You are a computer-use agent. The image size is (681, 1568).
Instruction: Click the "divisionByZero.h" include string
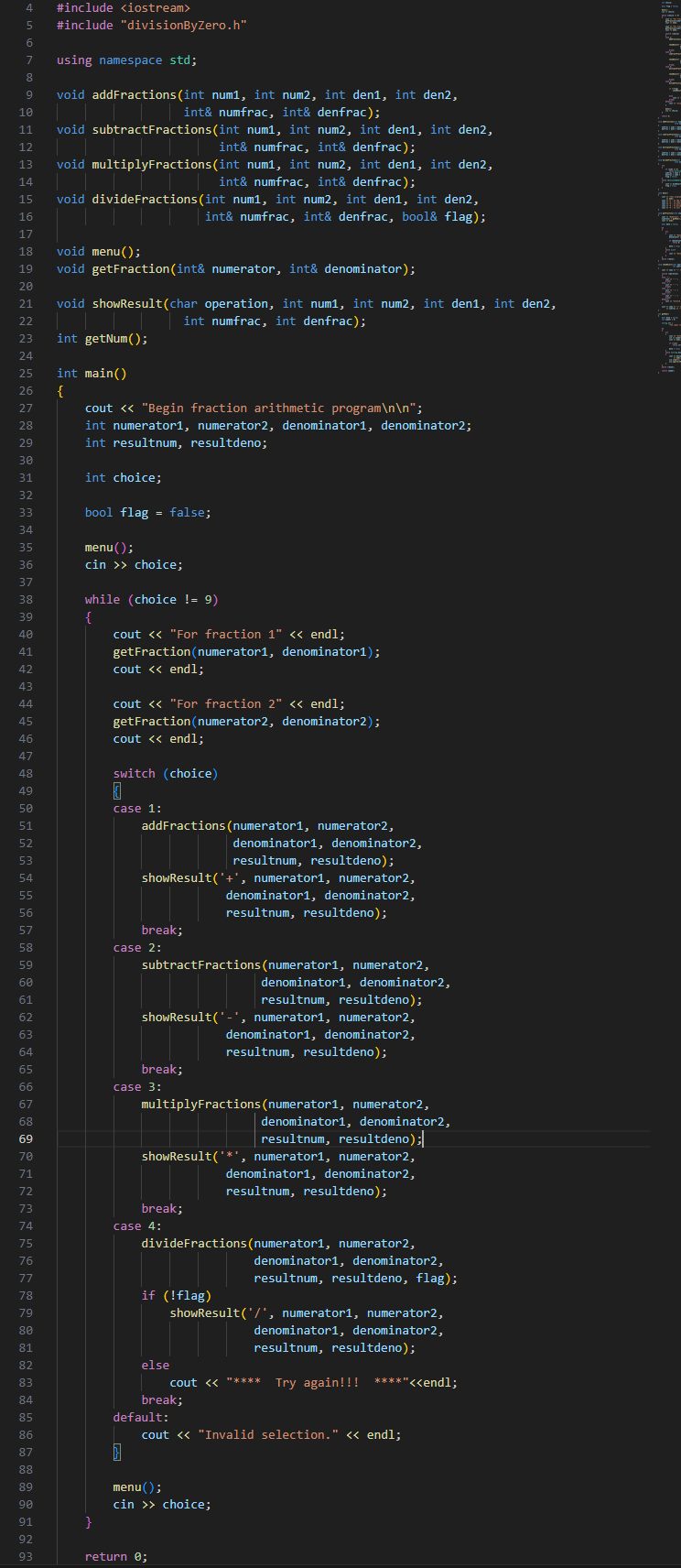183,25
